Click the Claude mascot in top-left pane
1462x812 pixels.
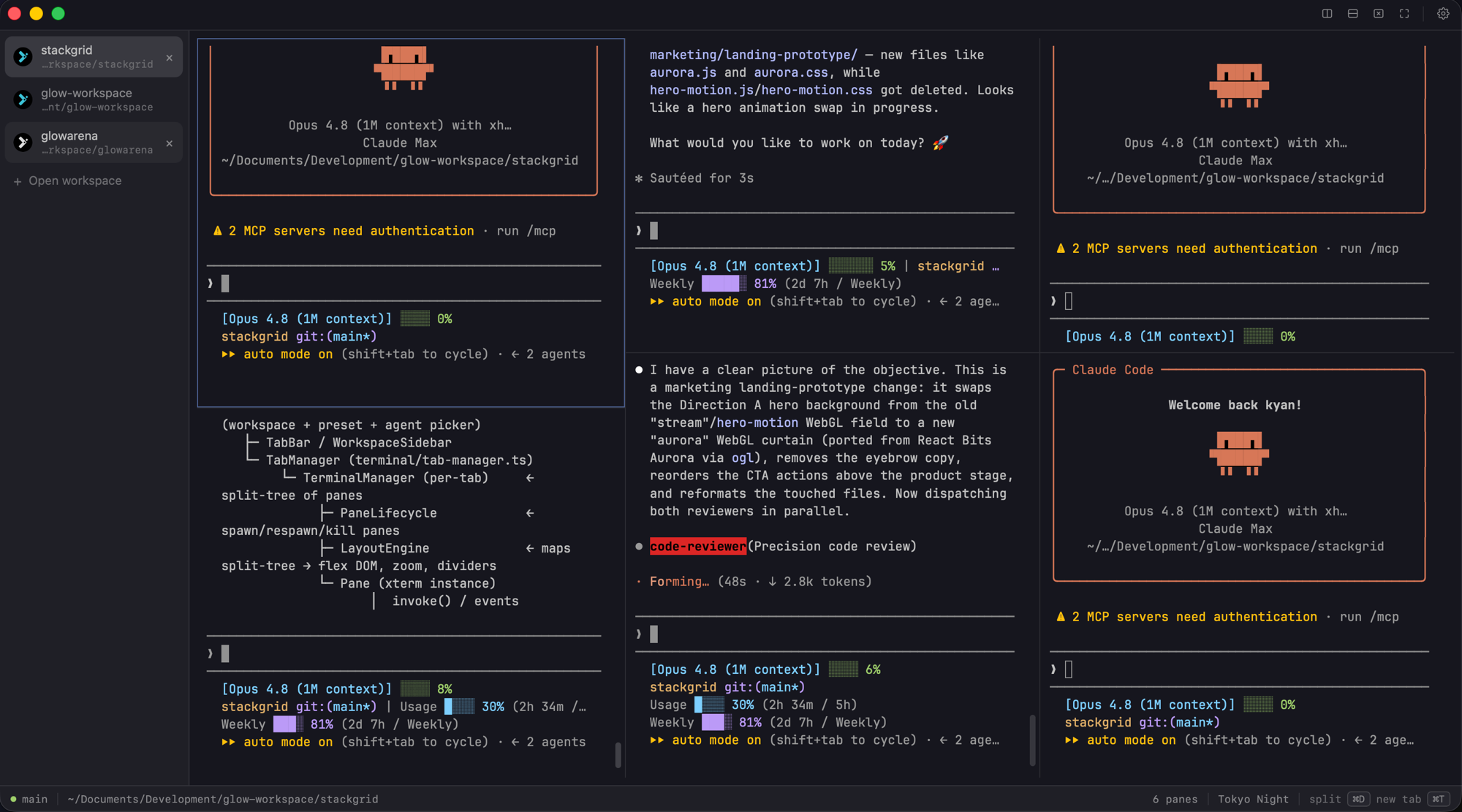click(x=404, y=68)
